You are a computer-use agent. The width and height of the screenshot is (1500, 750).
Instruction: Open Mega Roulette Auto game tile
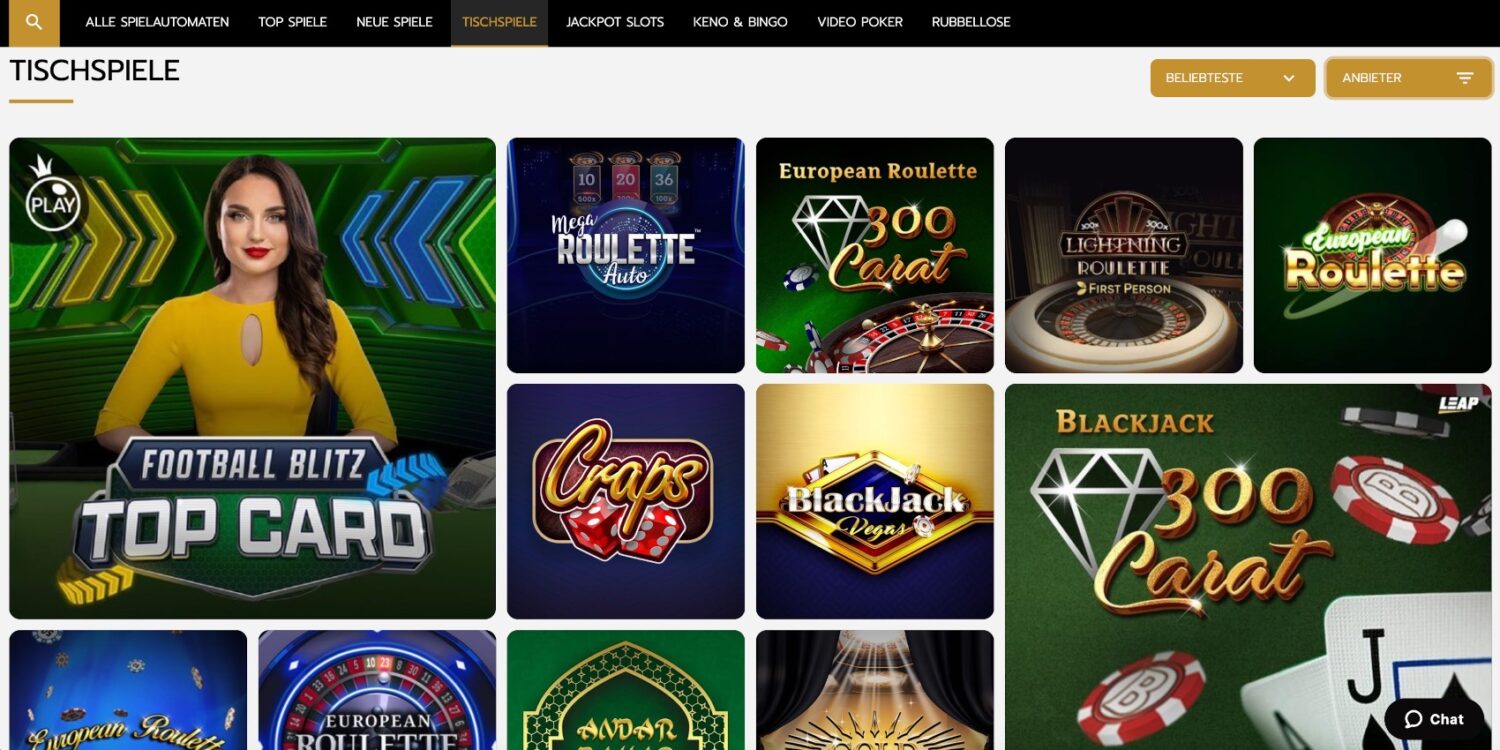point(626,255)
